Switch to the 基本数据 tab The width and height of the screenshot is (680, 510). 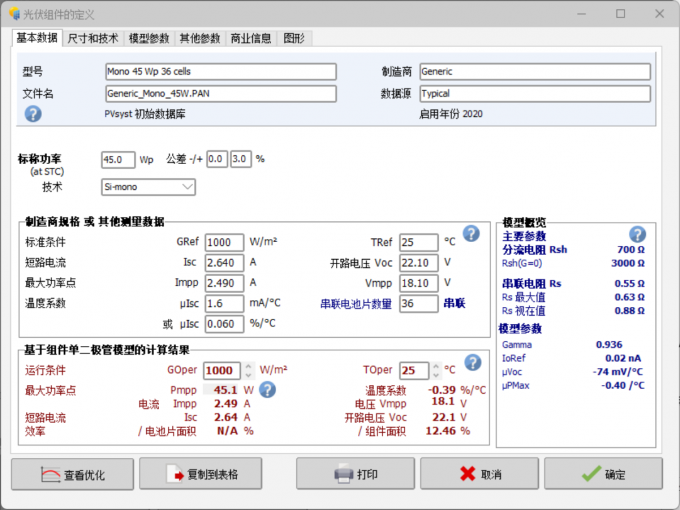coord(37,38)
